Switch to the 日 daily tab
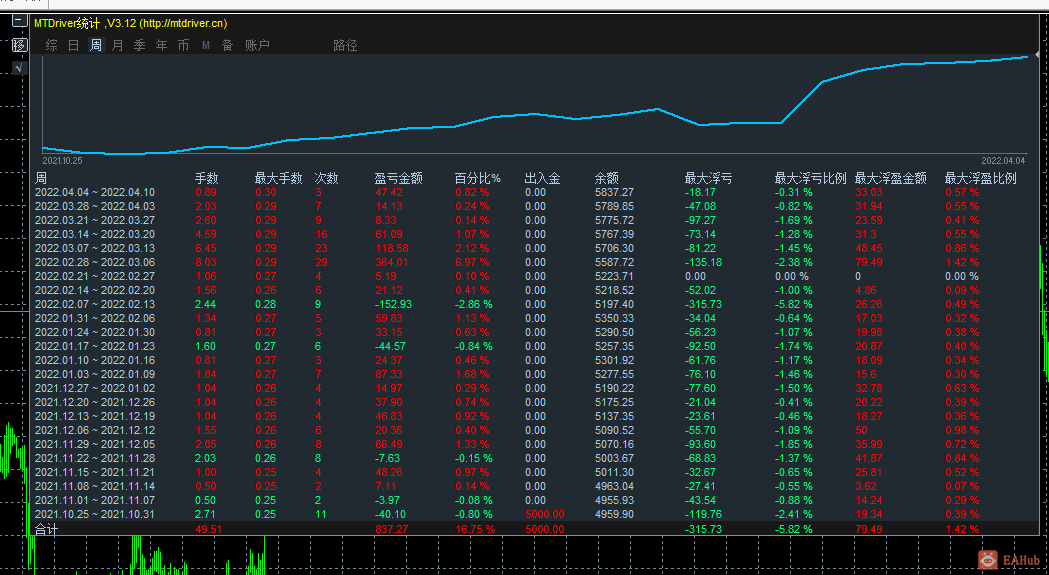 pyautogui.click(x=74, y=46)
